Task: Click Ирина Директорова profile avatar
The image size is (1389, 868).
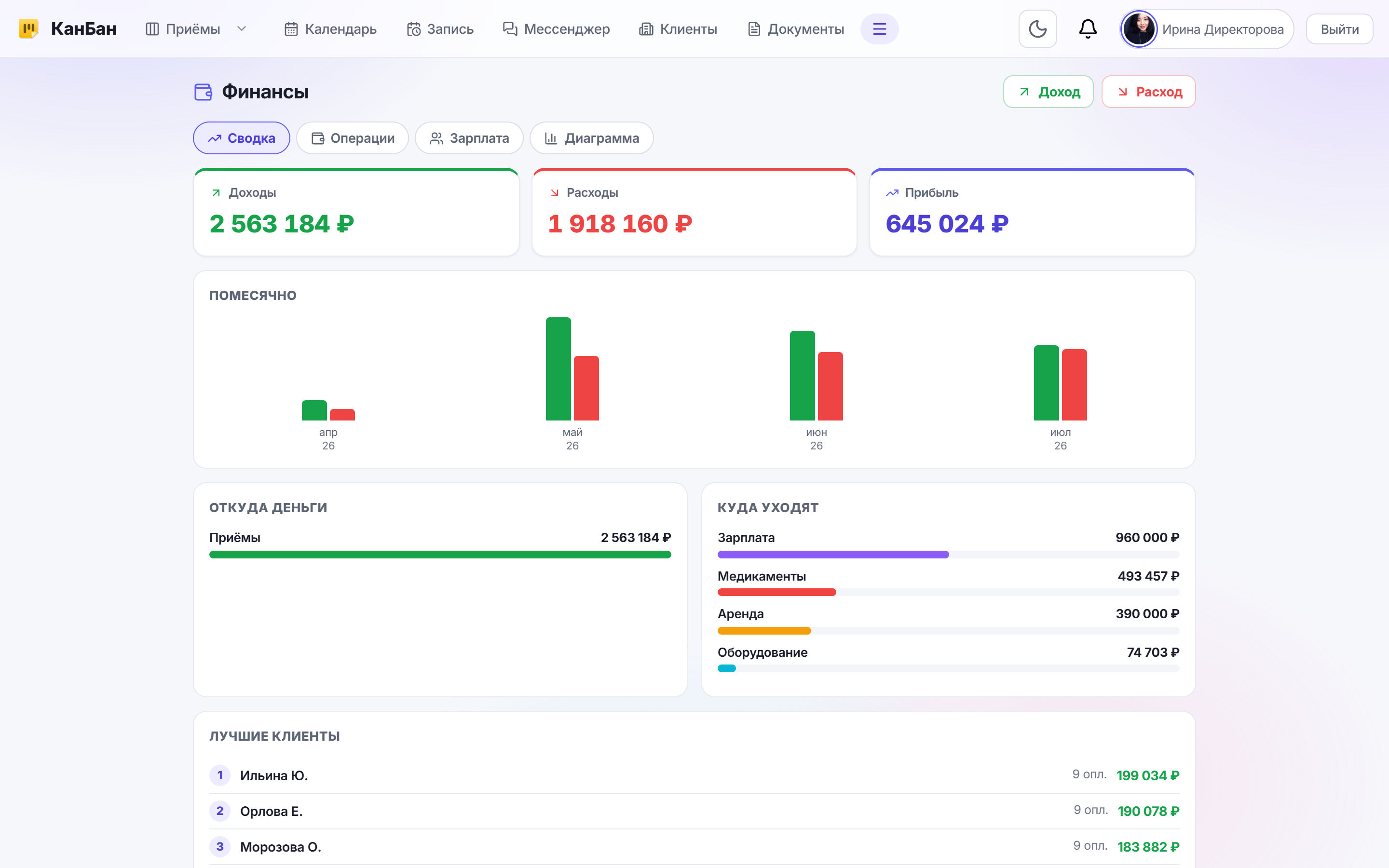Action: click(x=1139, y=29)
